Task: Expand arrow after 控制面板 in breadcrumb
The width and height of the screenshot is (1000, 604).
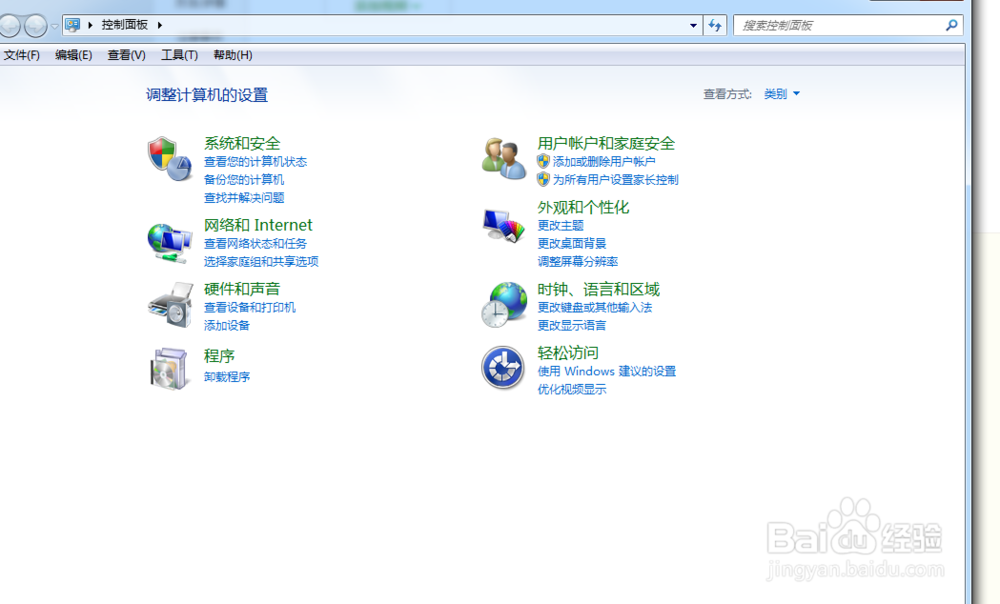Action: (x=159, y=25)
